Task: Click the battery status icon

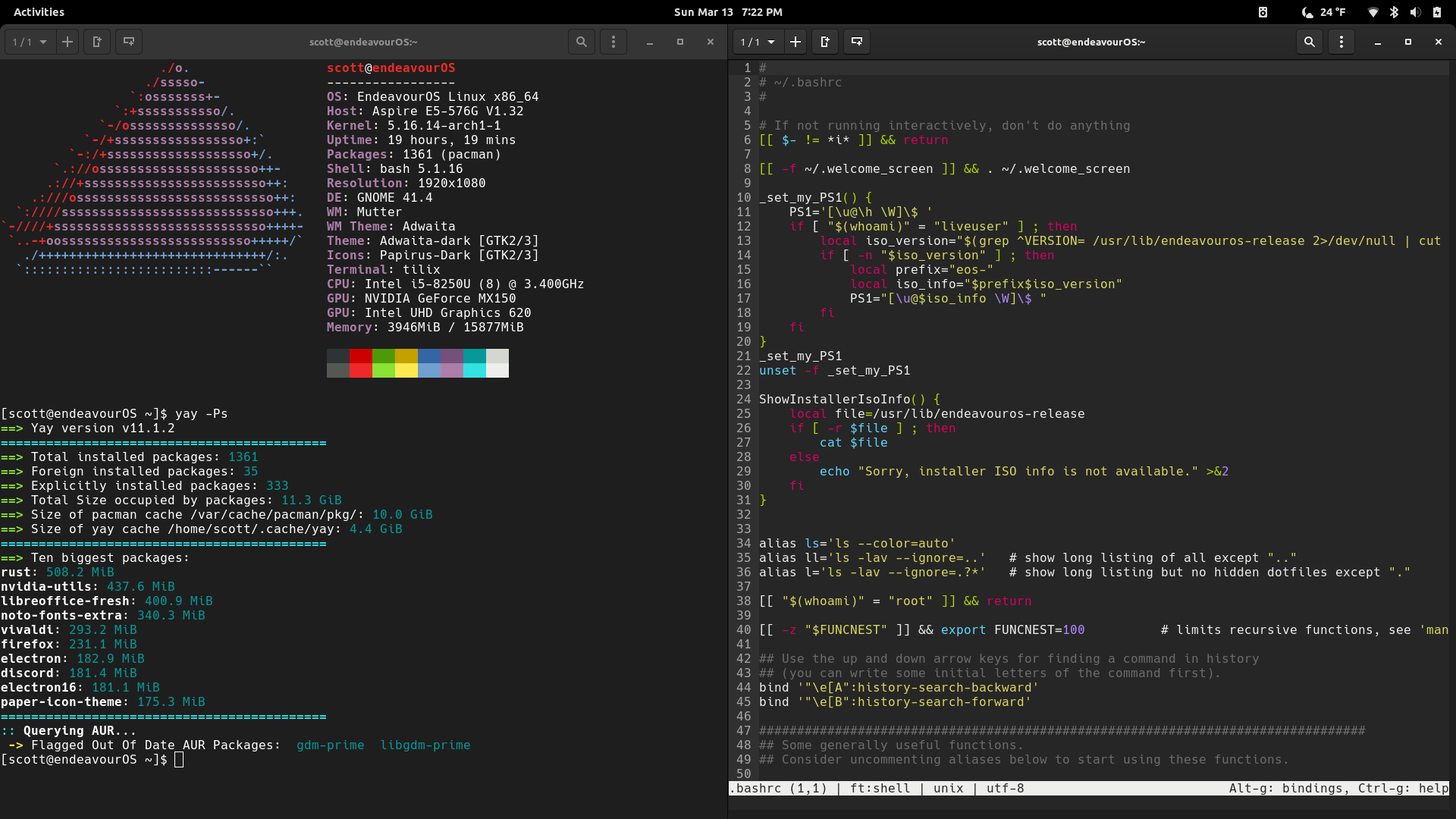Action: coord(1436,12)
